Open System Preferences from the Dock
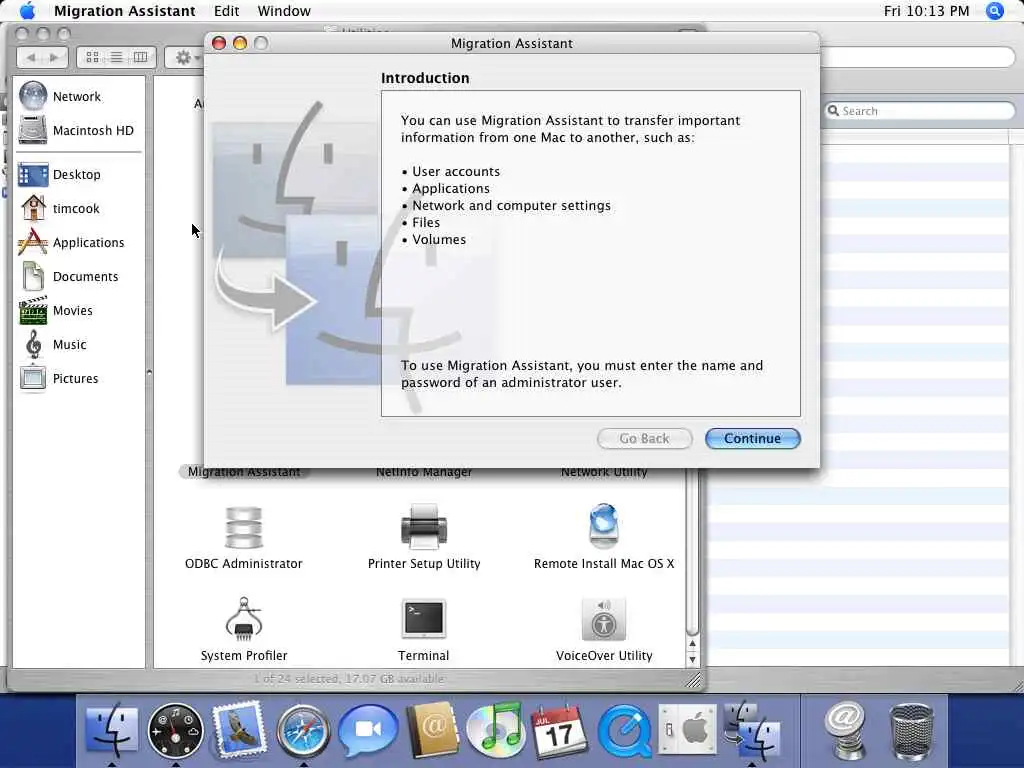The width and height of the screenshot is (1024, 768). coord(687,730)
